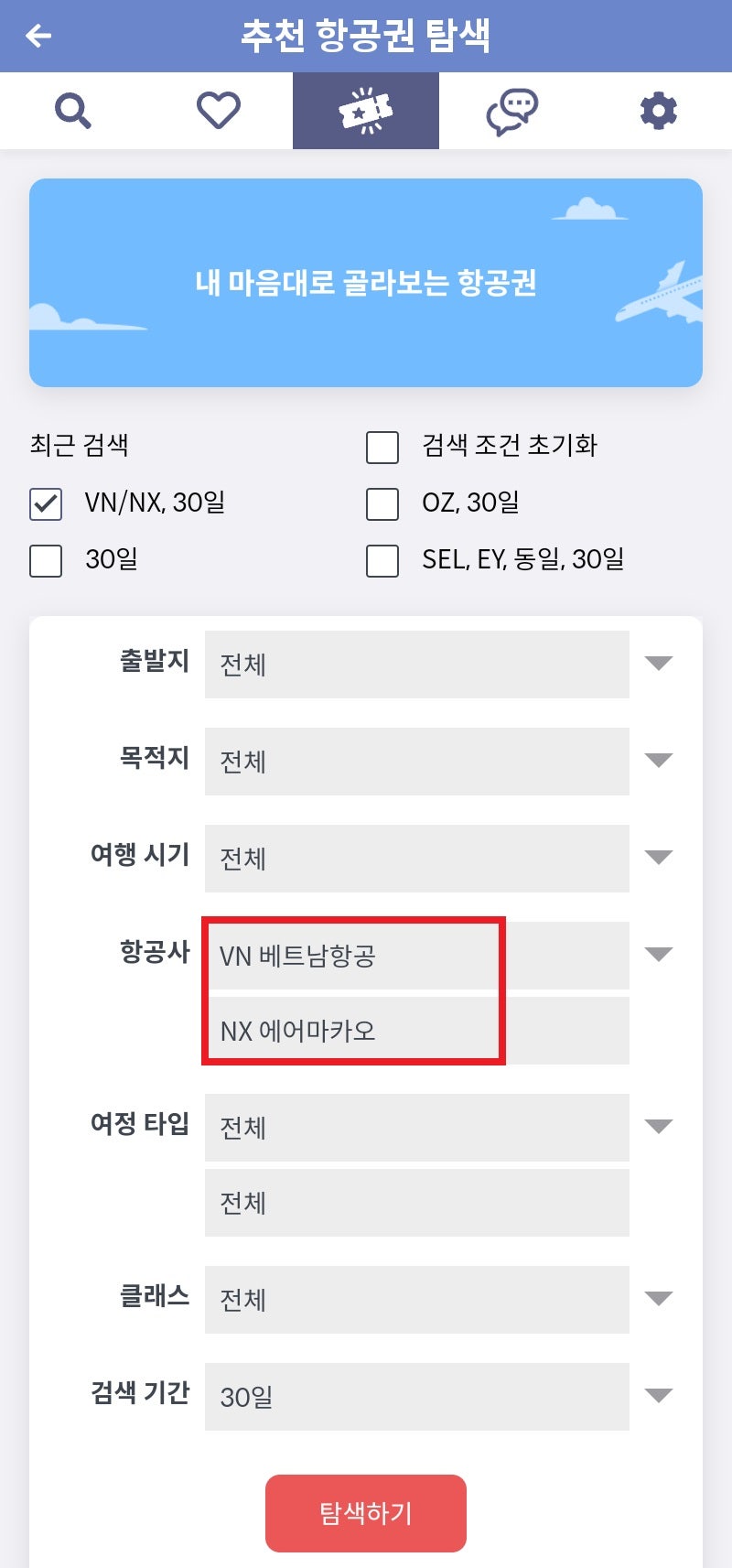Viewport: 732px width, 1568px height.
Task: Open the chat feedback icon
Action: (x=512, y=110)
